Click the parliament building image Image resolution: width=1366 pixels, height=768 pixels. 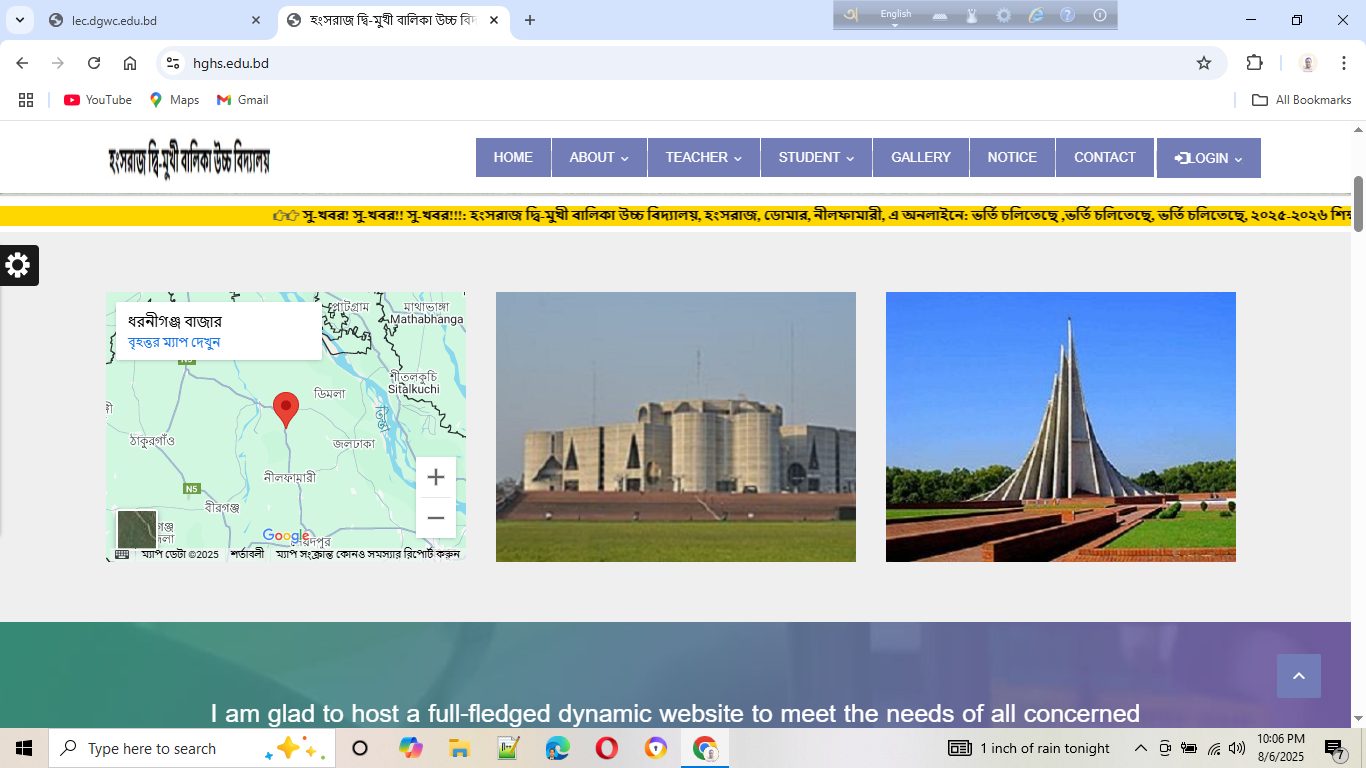coord(675,427)
